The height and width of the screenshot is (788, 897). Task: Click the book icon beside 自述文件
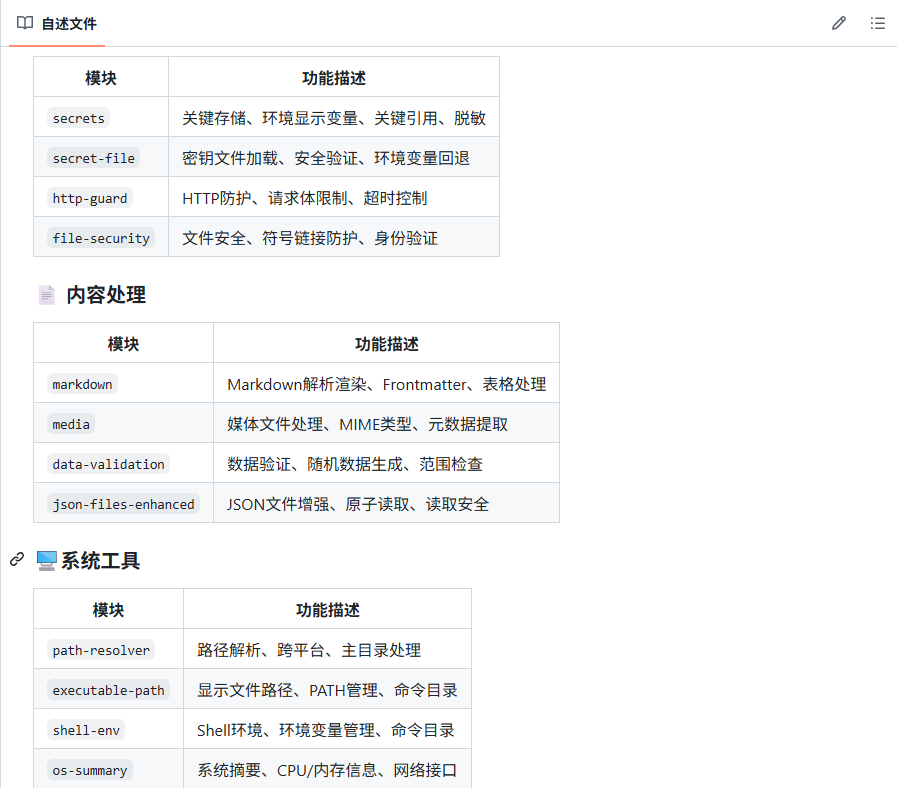25,23
